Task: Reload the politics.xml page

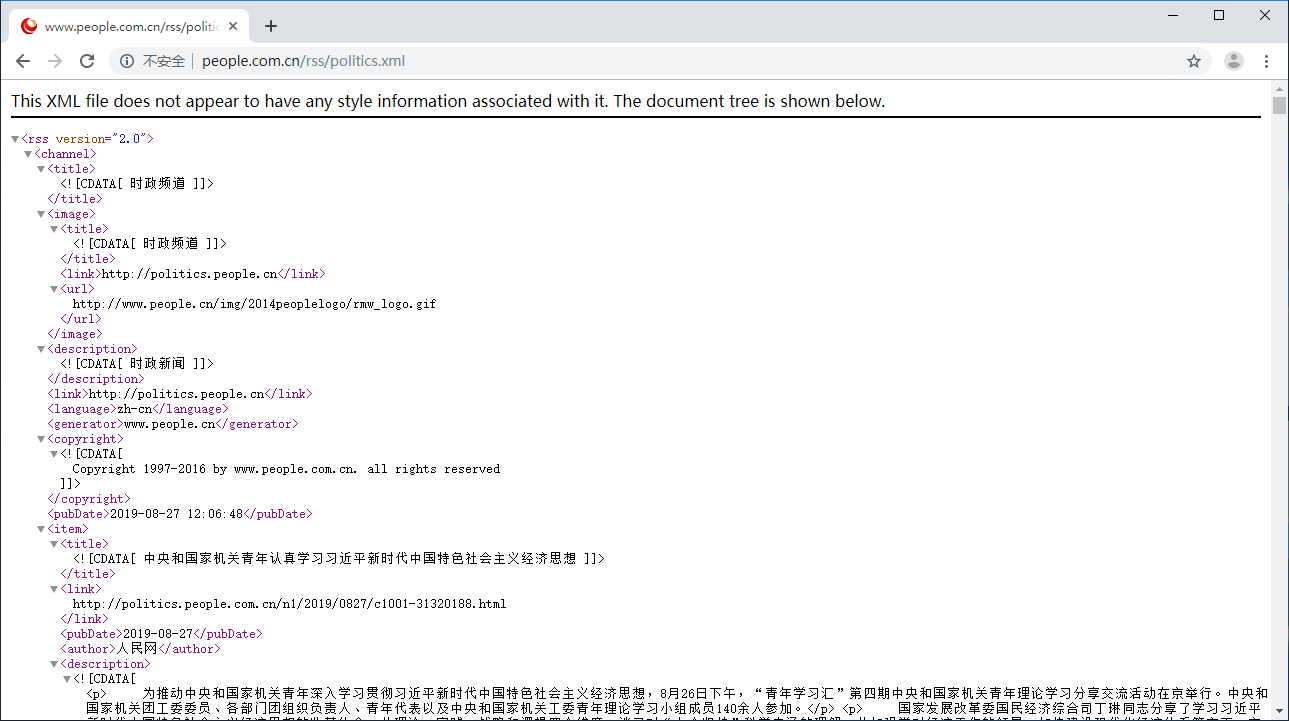Action: pos(87,61)
